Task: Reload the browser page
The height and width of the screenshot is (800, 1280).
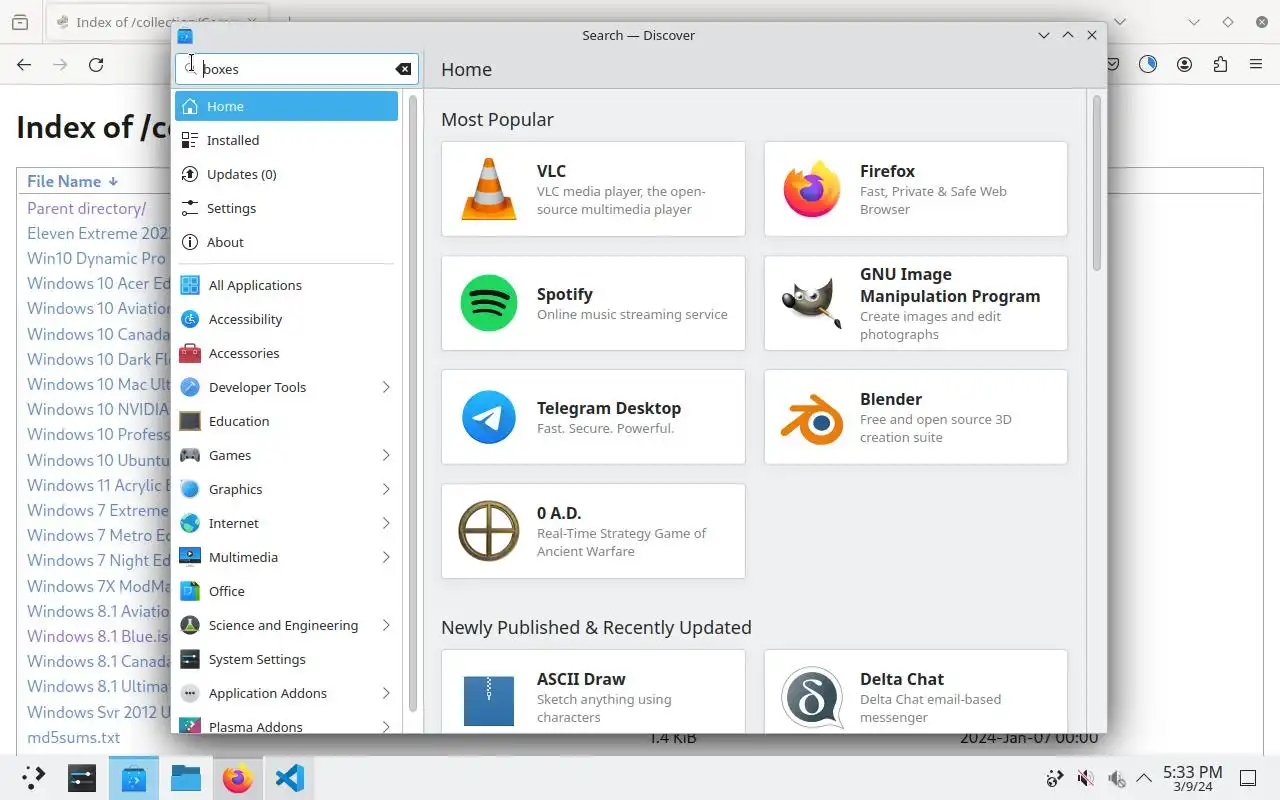Action: click(x=96, y=65)
